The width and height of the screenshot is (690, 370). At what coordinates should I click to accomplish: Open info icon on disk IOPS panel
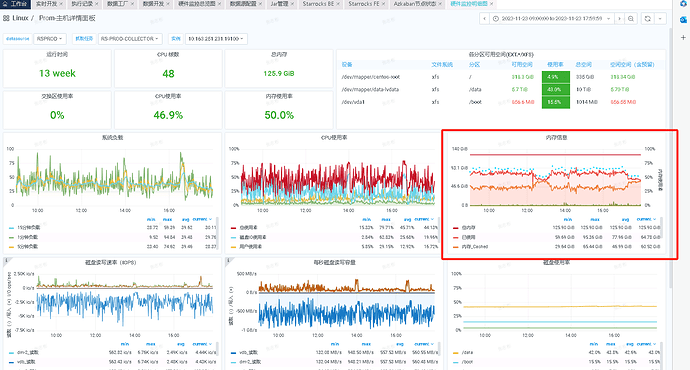tap(6, 261)
